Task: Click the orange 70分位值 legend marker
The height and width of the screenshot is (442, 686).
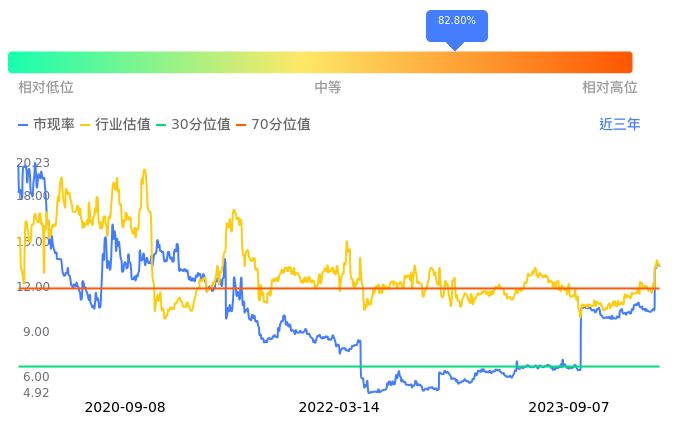Action: (x=241, y=125)
